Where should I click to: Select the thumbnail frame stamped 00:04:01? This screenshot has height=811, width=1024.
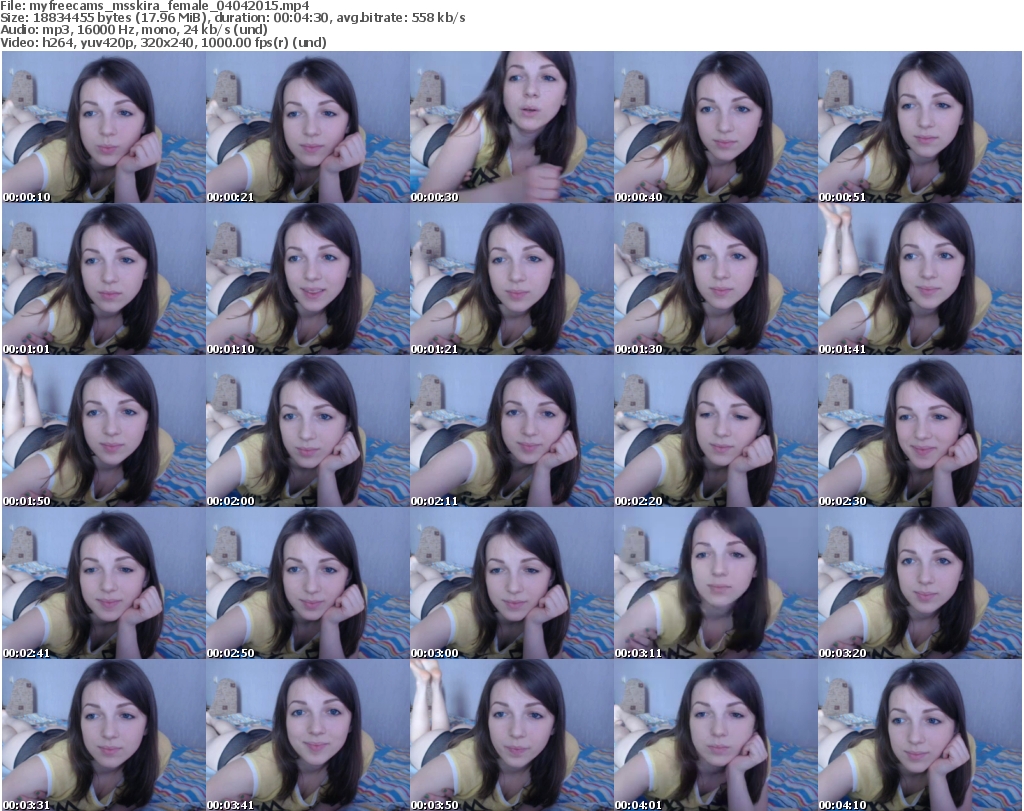pyautogui.click(x=716, y=735)
